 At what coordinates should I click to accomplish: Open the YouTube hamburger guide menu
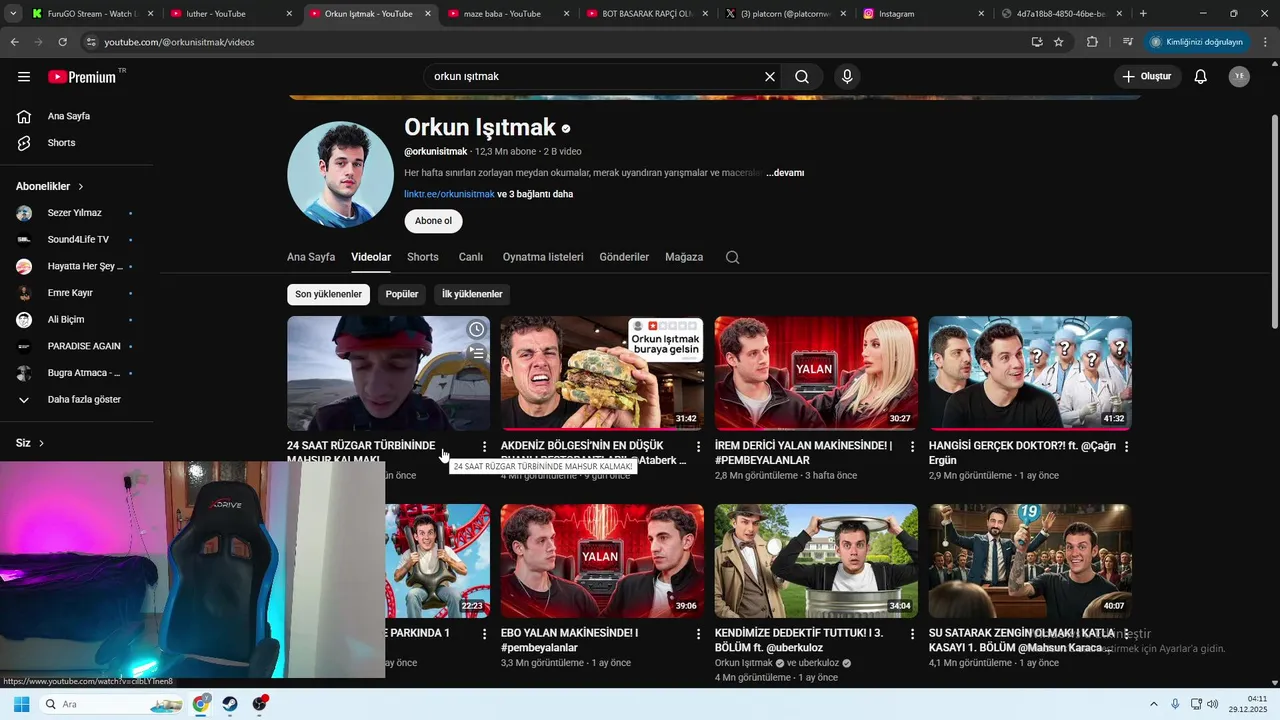(24, 77)
